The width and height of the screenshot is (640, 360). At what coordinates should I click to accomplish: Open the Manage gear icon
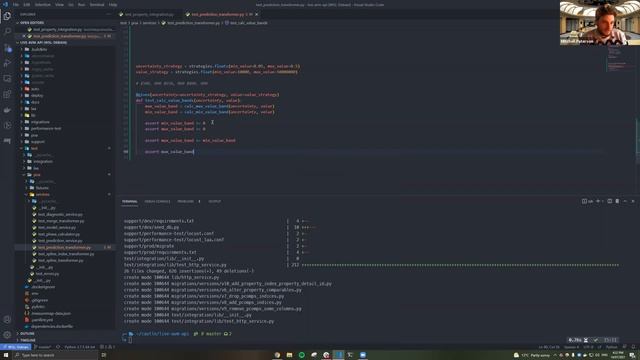point(7,335)
